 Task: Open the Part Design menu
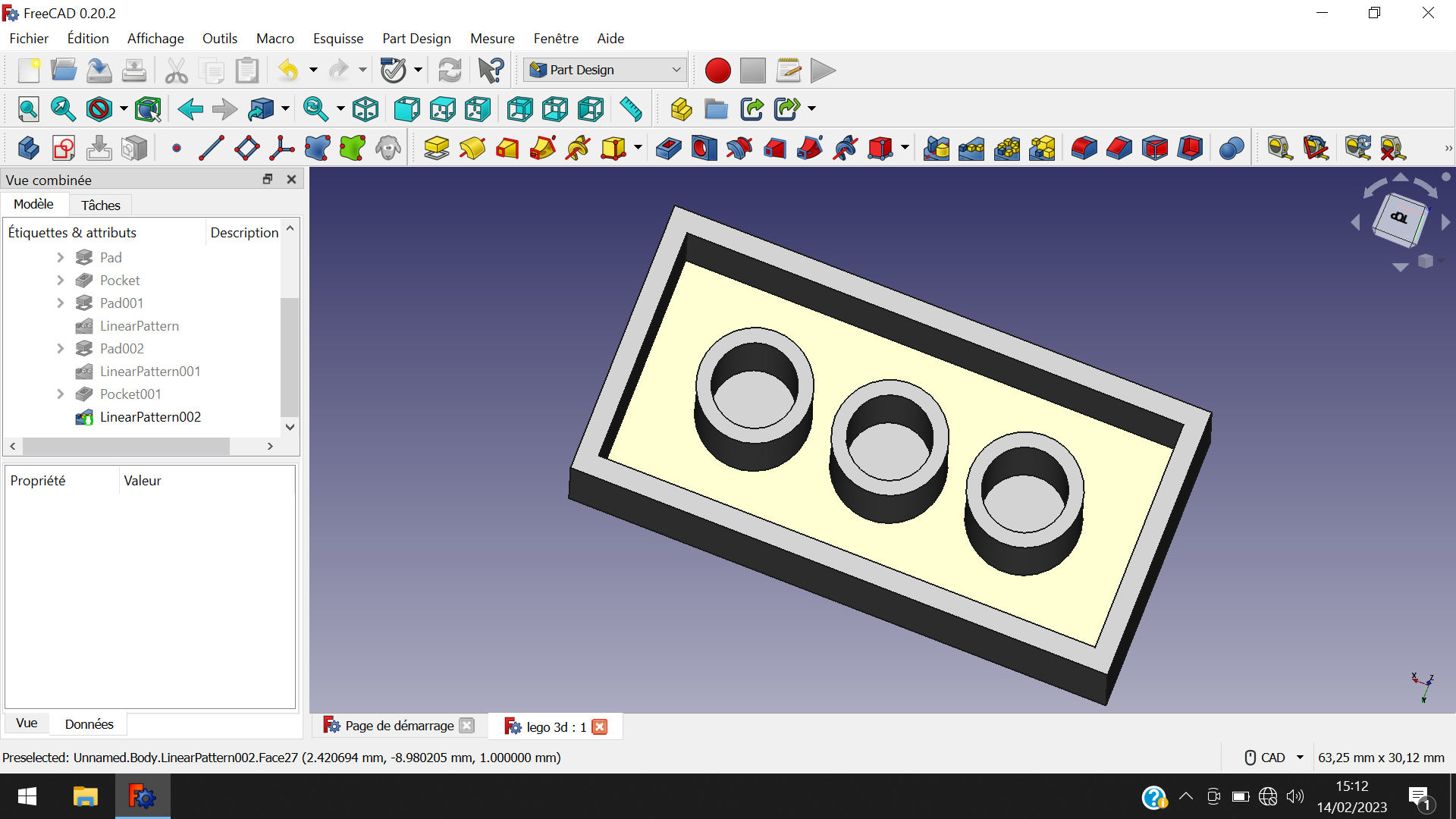pos(416,39)
